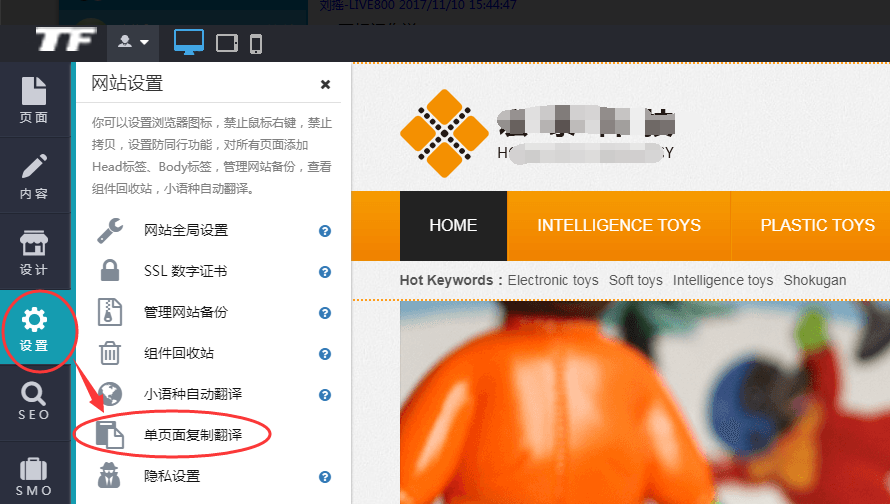Screen dimensions: 890x504
Task: Open the 内容 (Content) sidebar section
Action: (34, 177)
